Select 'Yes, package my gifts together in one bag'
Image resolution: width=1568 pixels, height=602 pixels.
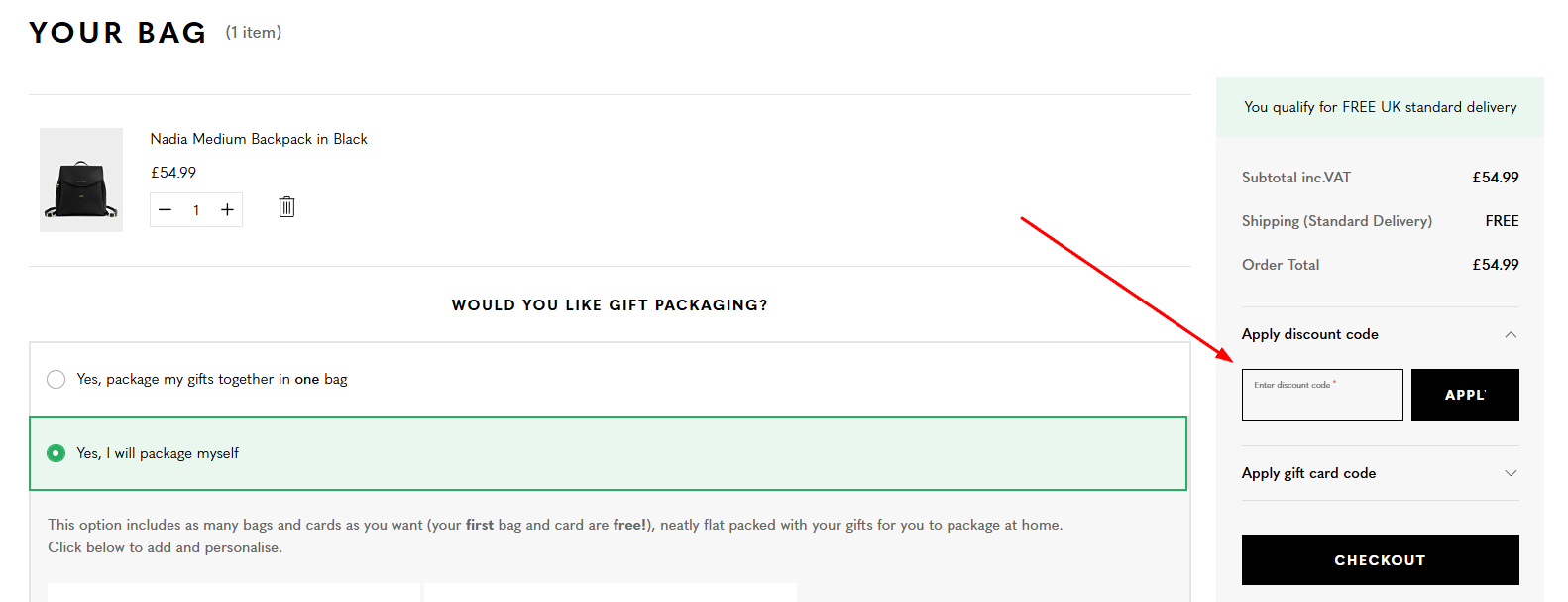(56, 379)
